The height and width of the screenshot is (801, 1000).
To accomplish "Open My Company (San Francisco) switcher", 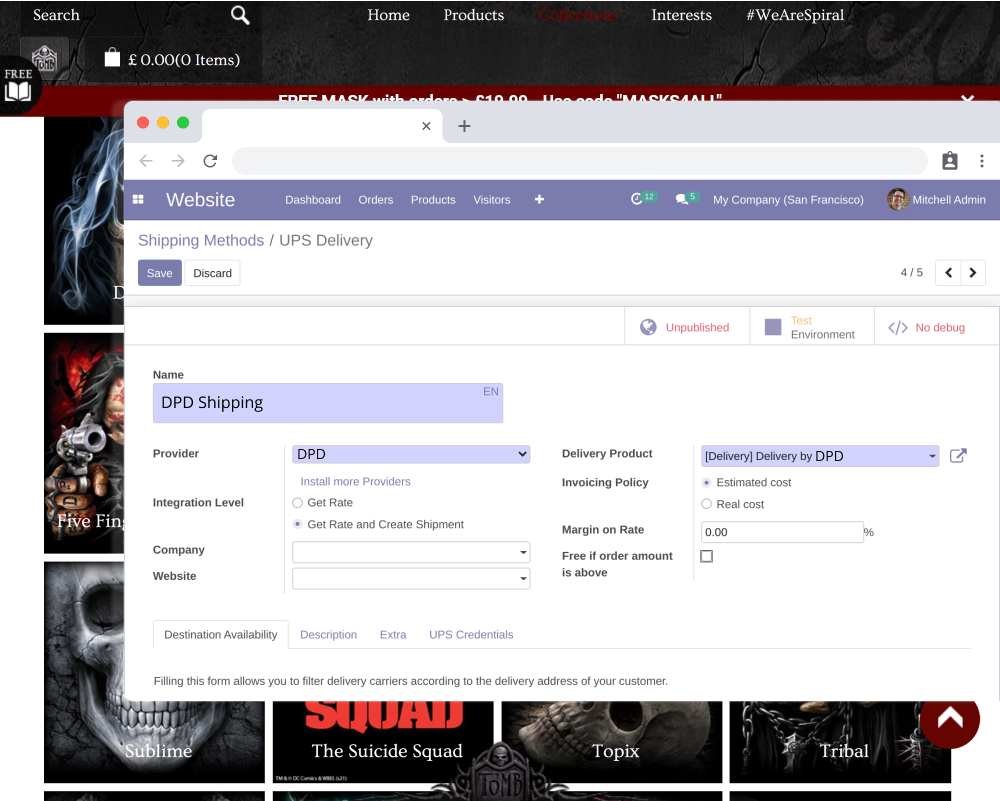I will pos(788,200).
